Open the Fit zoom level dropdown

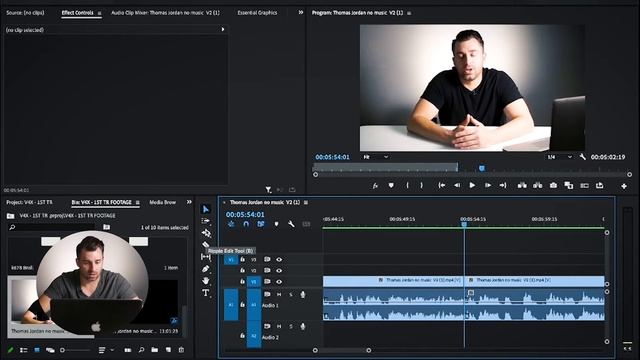[x=376, y=157]
